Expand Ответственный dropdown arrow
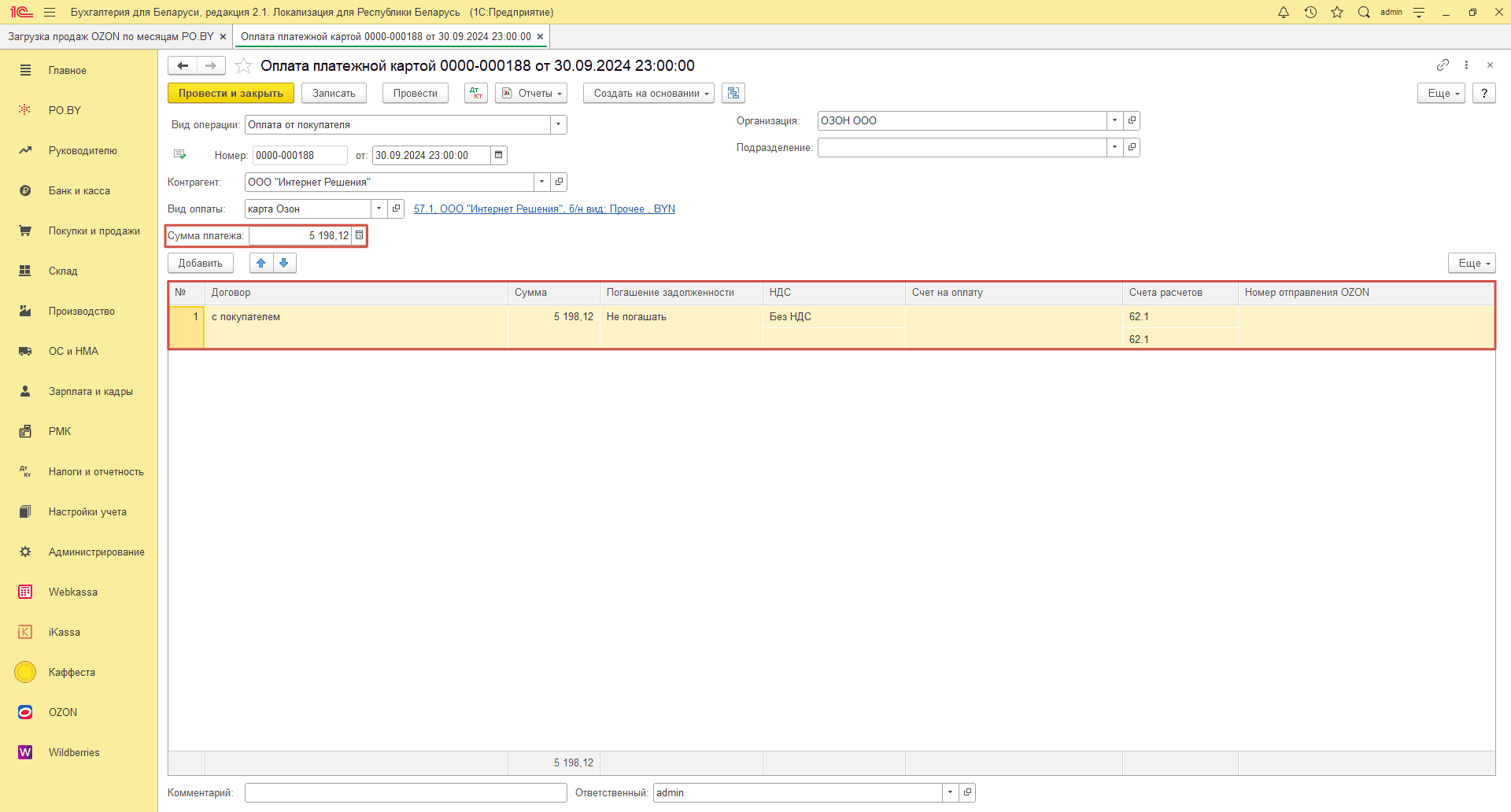The width and height of the screenshot is (1511, 812). tap(951, 792)
